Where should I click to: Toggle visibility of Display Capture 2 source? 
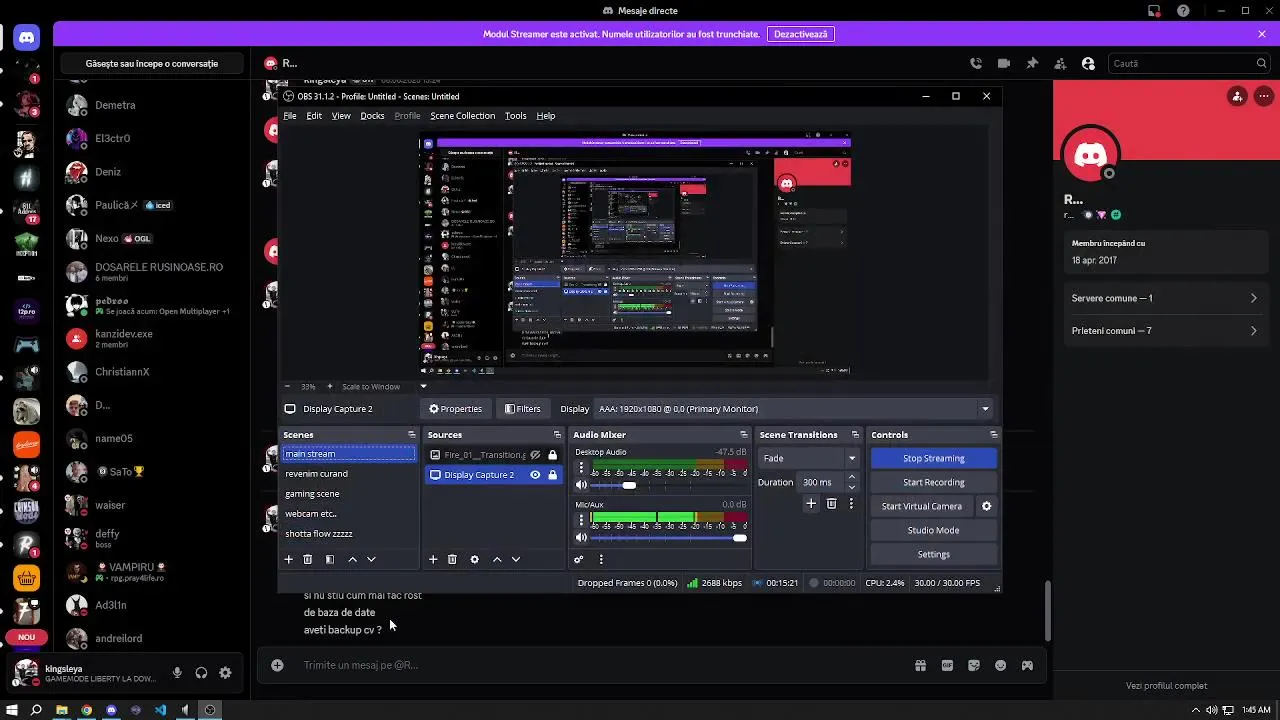pos(535,475)
